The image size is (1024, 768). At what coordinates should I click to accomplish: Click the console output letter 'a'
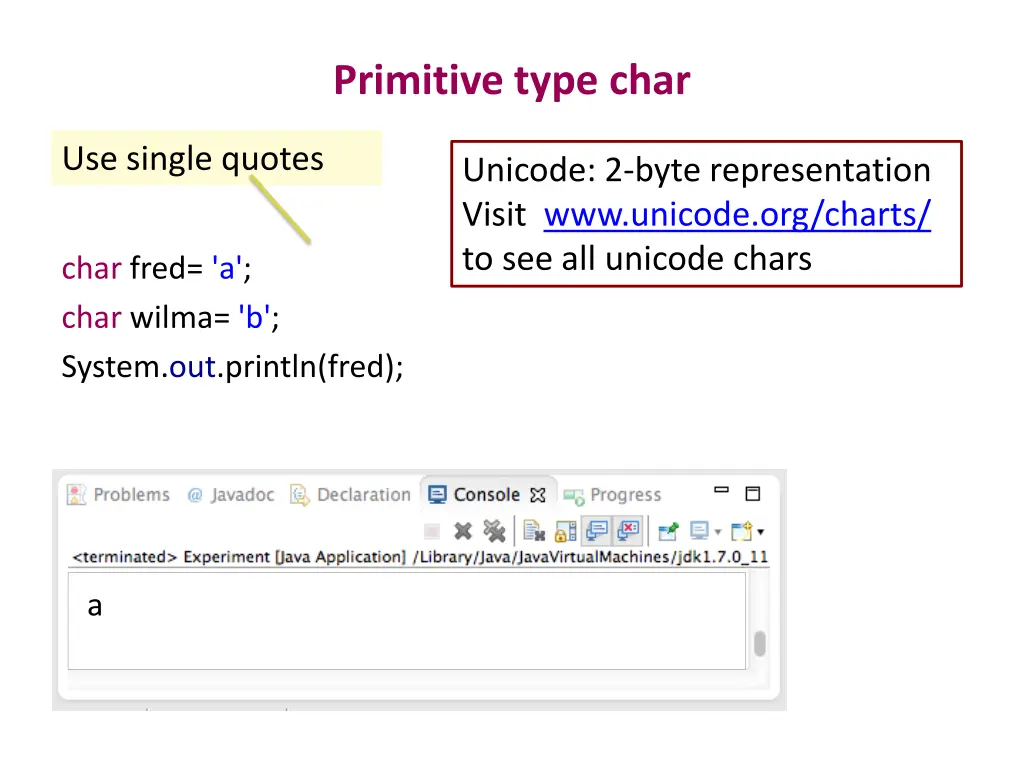95,607
